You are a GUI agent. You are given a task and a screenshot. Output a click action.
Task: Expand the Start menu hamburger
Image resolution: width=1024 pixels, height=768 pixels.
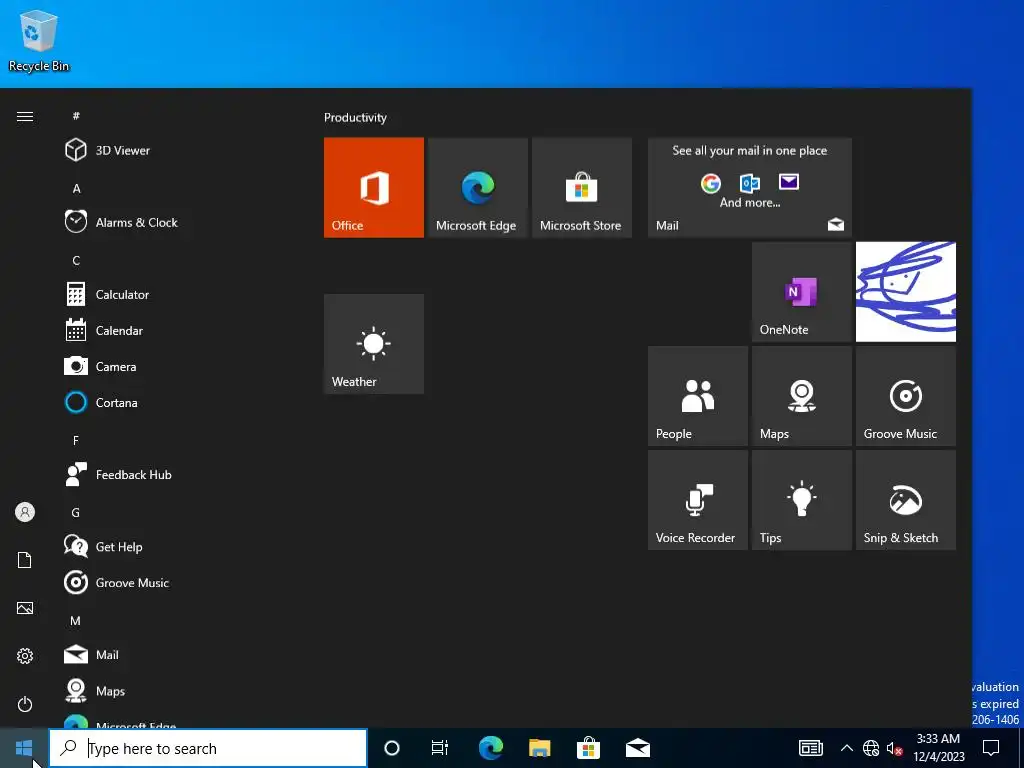pos(25,116)
